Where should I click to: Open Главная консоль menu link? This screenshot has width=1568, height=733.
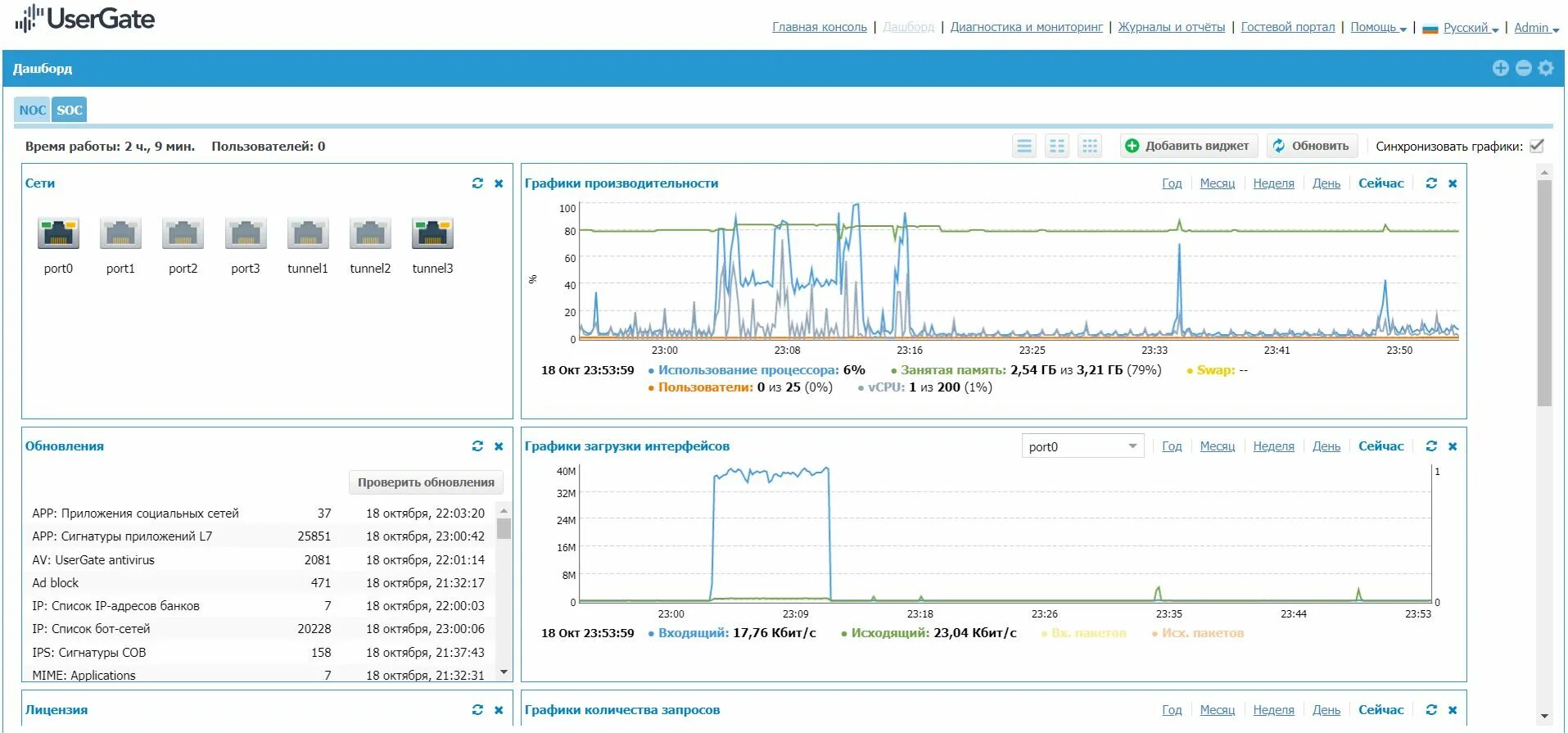tap(820, 27)
